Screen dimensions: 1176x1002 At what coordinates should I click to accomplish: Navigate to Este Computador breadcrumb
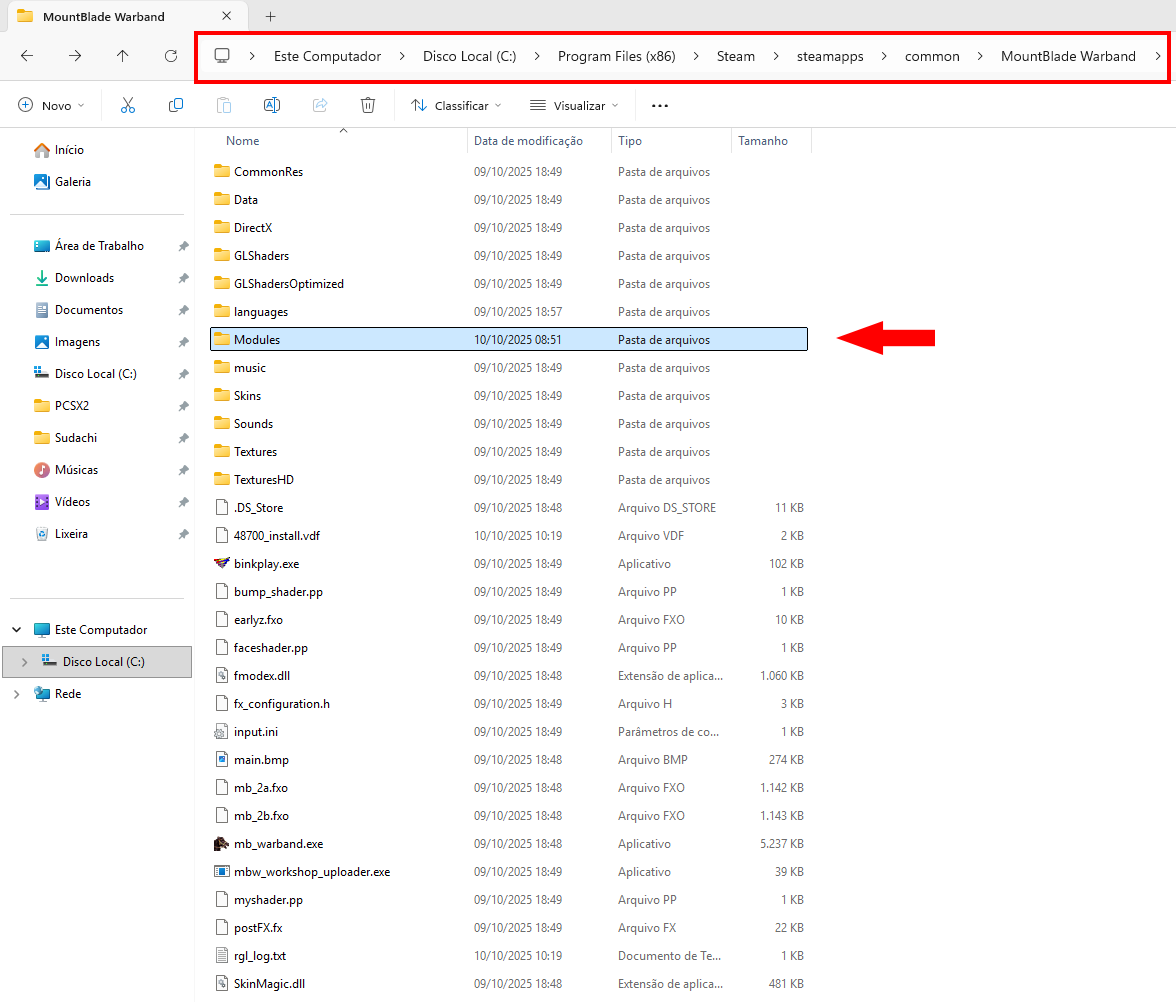[327, 56]
